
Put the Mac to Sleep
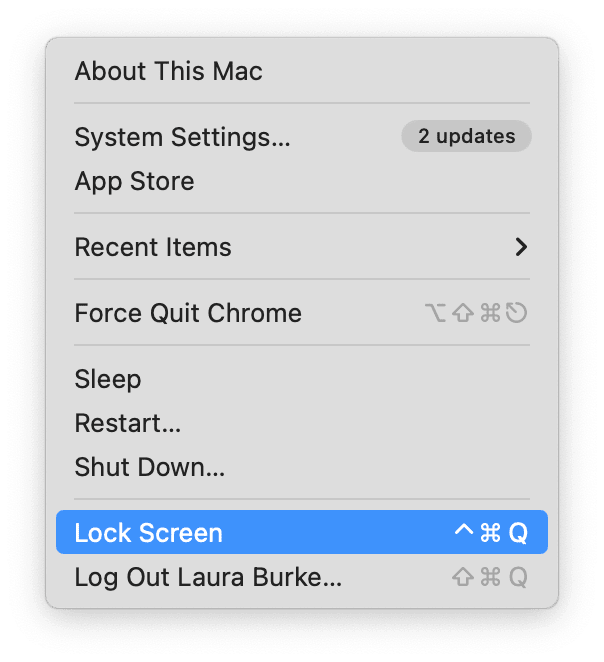pyautogui.click(x=108, y=380)
